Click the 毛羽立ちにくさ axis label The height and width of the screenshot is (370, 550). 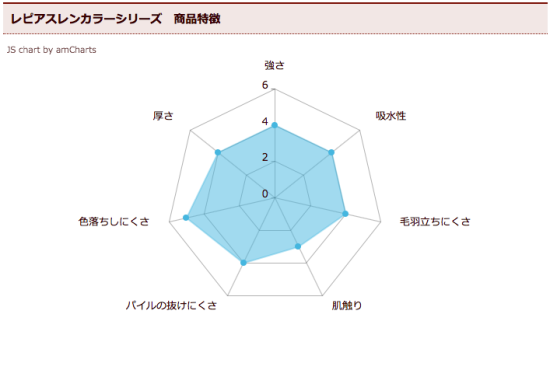coord(435,221)
